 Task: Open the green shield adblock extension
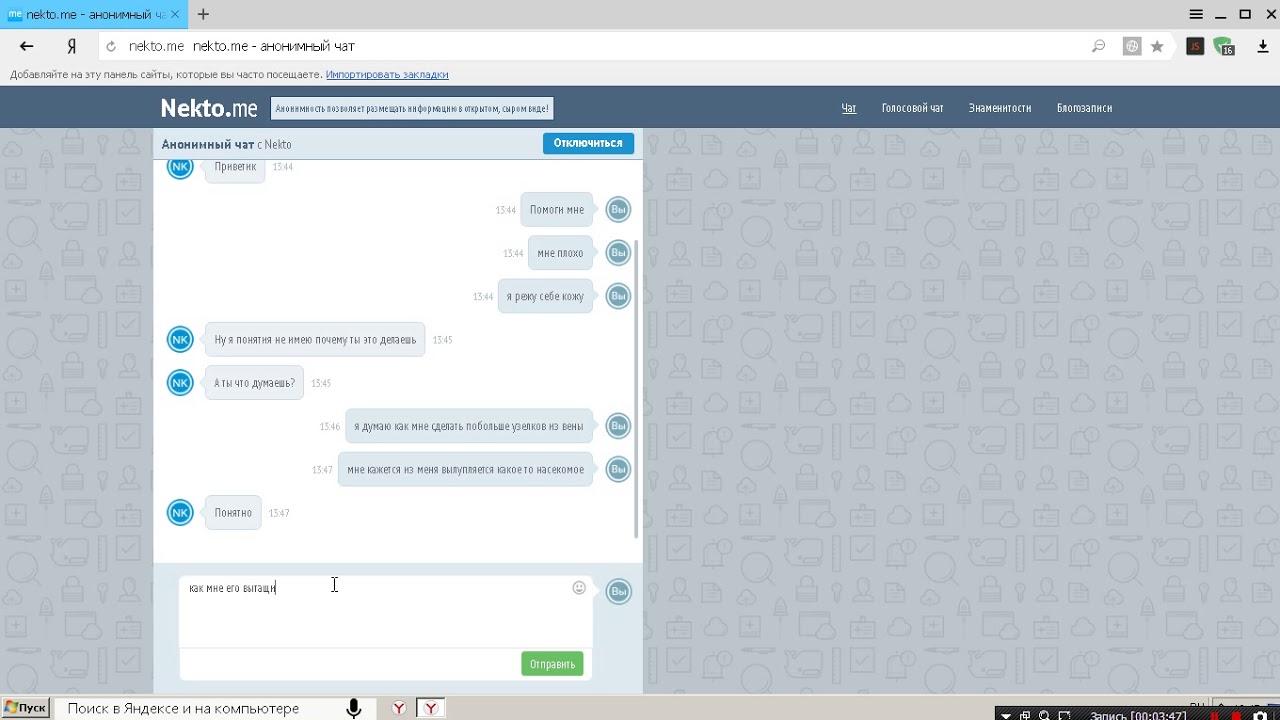click(x=1224, y=46)
